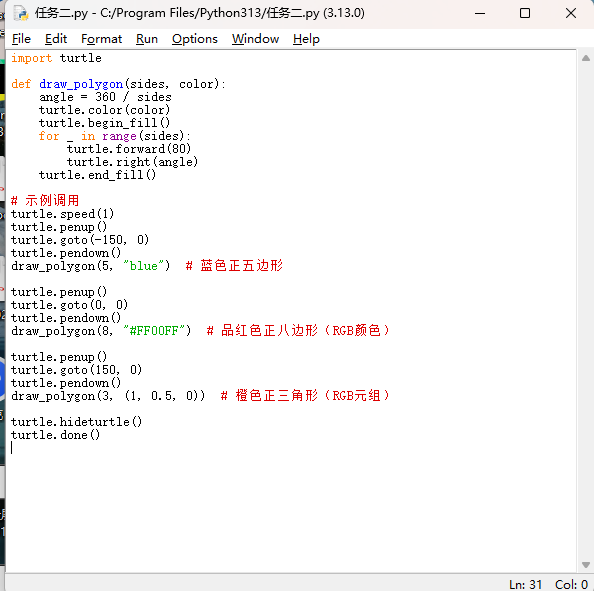Close the IDLE editor window

point(571,13)
